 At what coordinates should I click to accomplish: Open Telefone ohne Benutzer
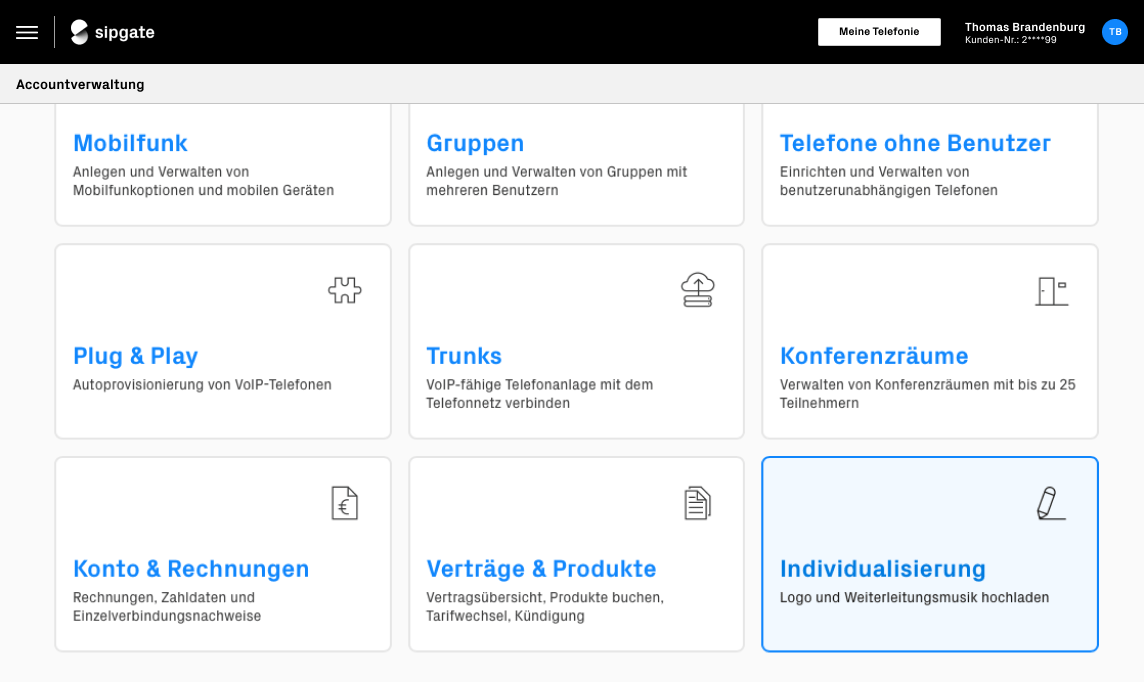(915, 143)
